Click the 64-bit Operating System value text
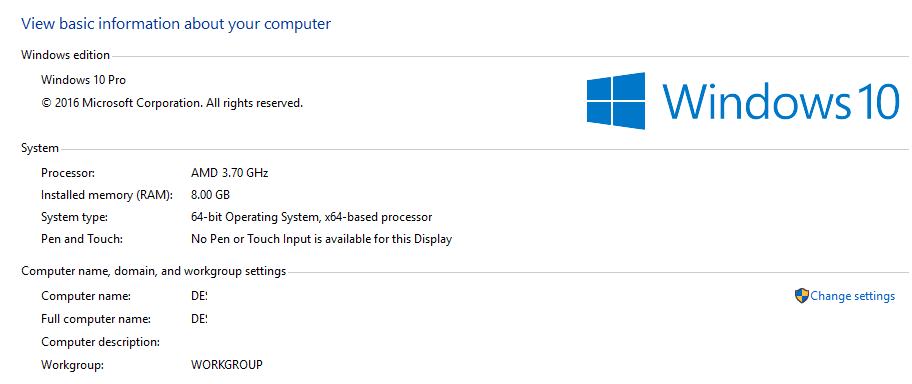The width and height of the screenshot is (912, 384). click(311, 217)
